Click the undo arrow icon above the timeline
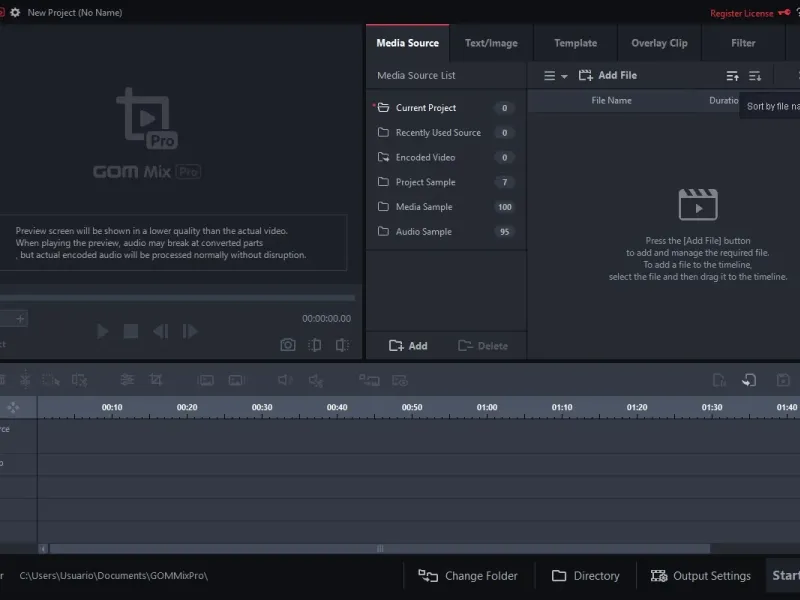This screenshot has height=600, width=800. pos(748,380)
